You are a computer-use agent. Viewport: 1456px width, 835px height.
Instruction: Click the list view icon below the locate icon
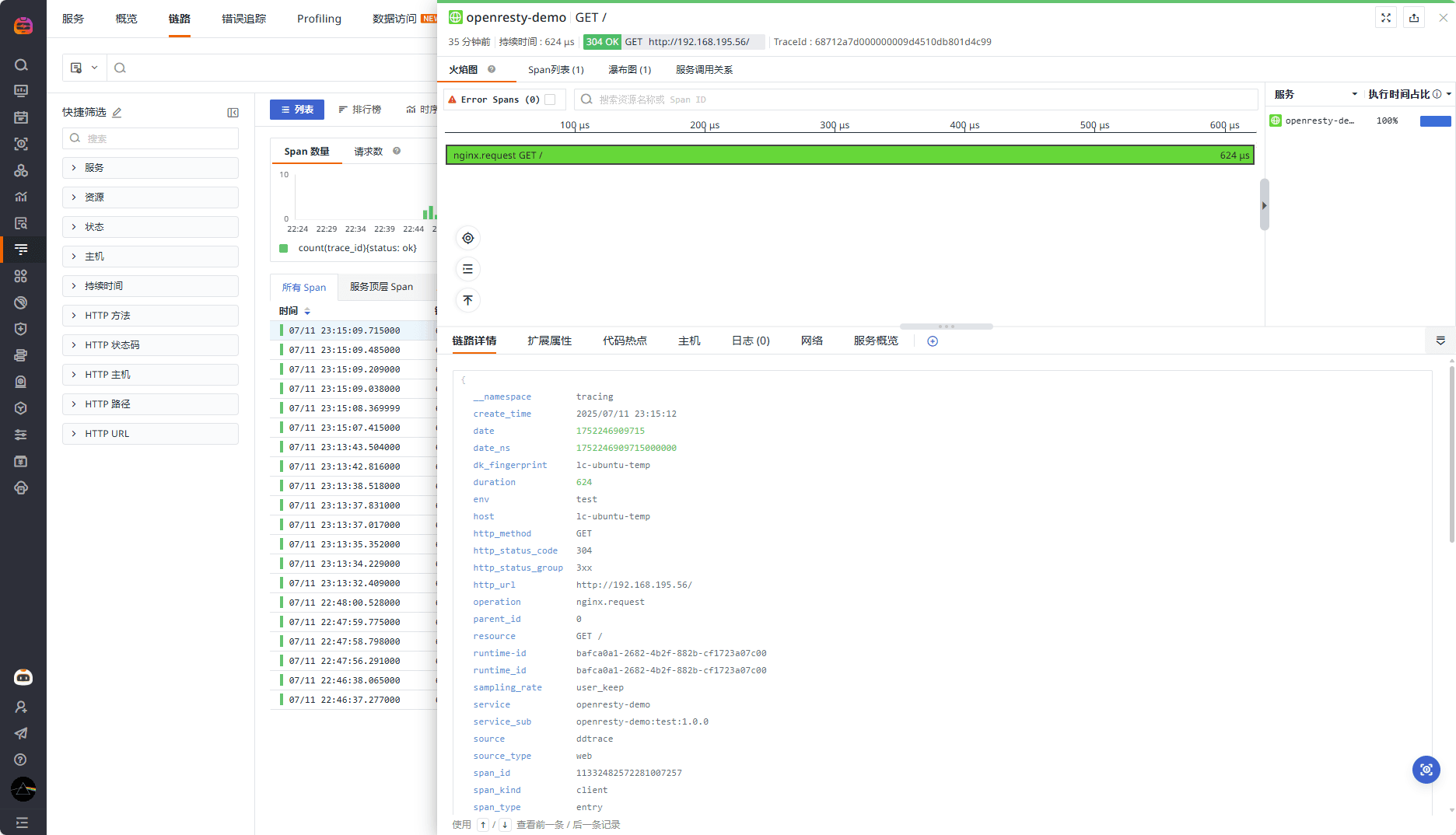(x=467, y=269)
